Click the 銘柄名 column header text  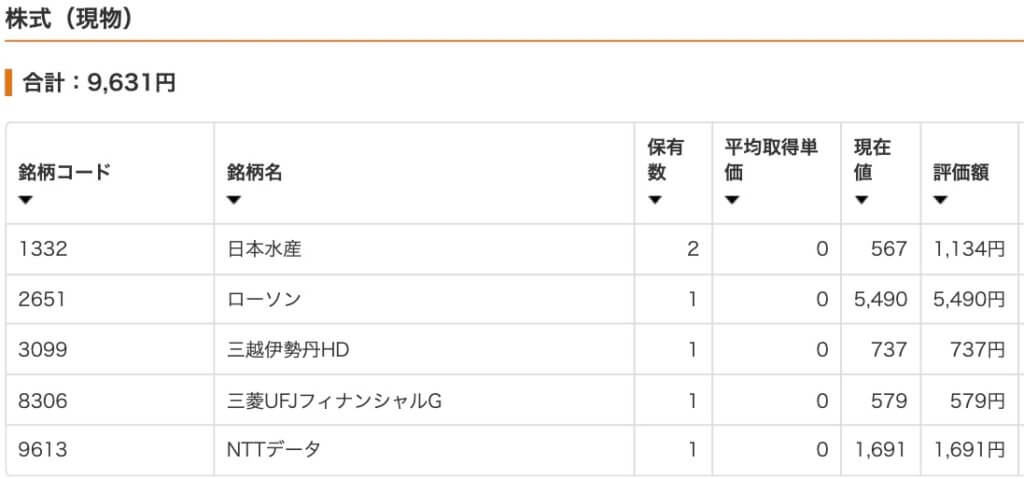[x=255, y=173]
